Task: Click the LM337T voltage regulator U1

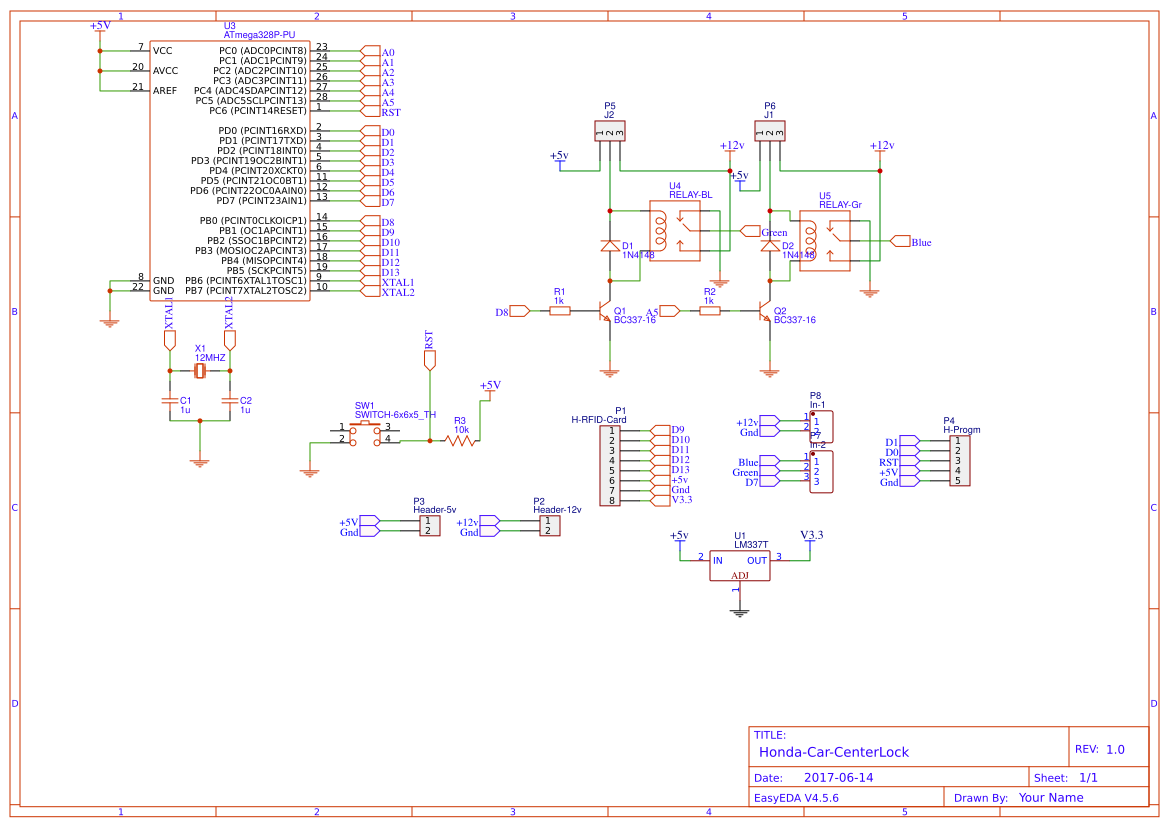Action: [740, 565]
